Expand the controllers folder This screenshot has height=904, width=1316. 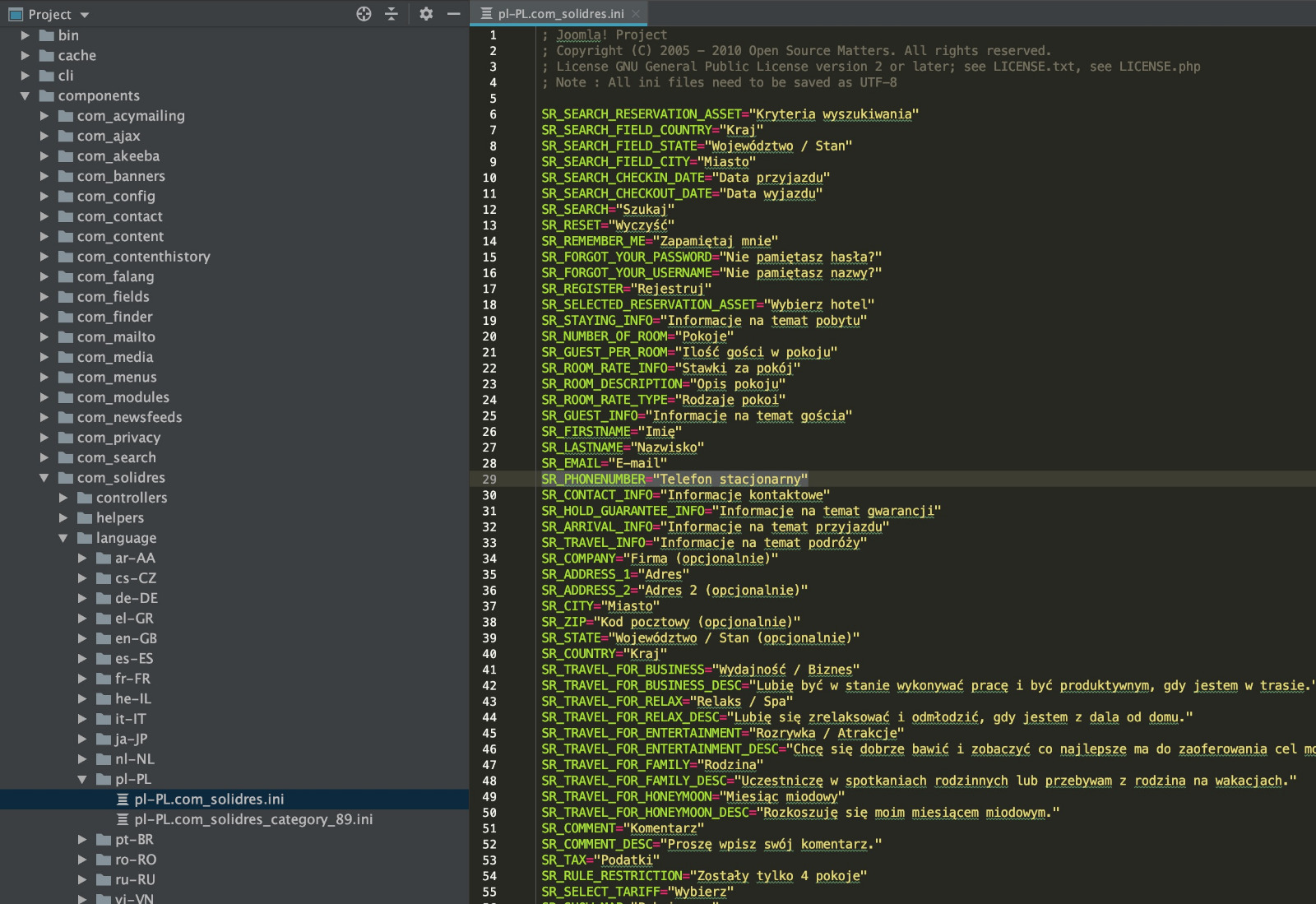63,498
